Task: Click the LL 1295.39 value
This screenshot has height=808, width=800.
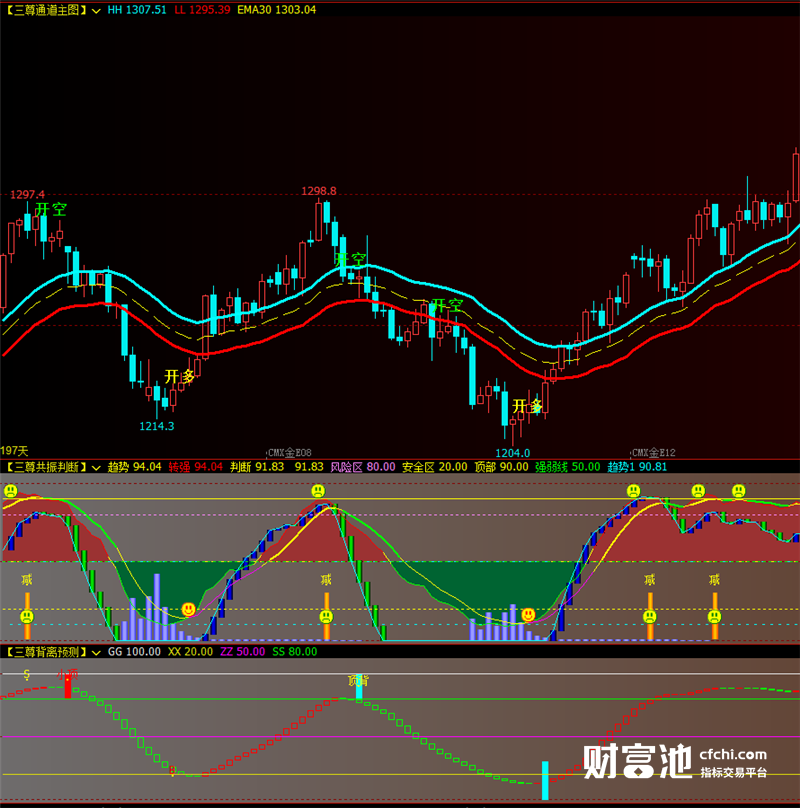Action: pos(202,10)
